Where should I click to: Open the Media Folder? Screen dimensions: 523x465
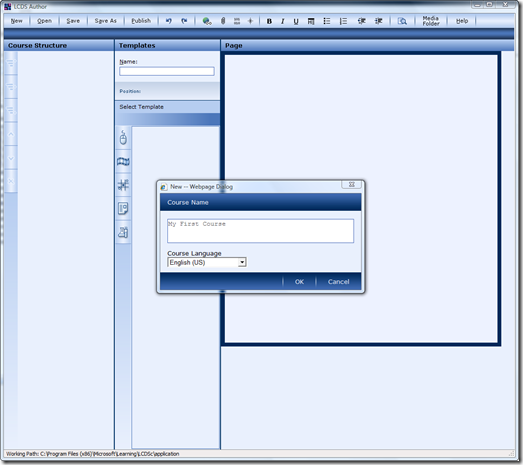pos(431,21)
